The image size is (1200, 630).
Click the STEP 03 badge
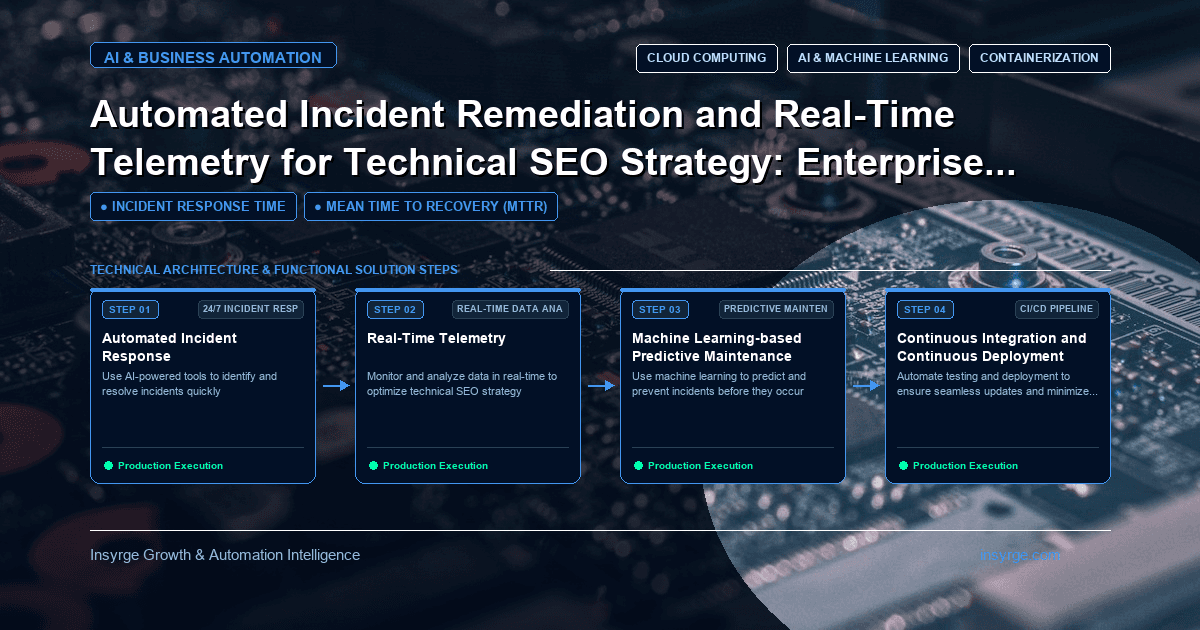tap(659, 309)
